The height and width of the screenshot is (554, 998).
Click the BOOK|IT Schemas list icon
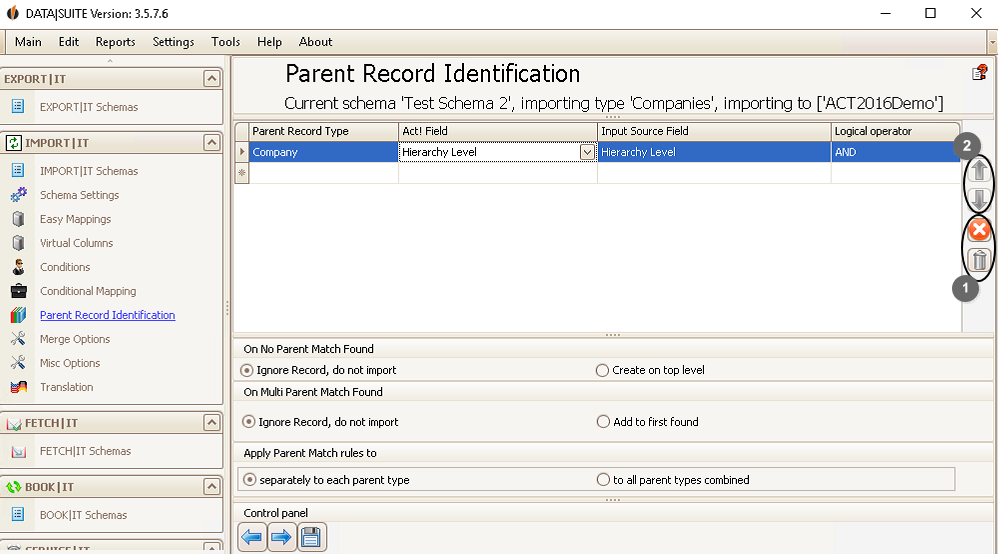tap(18, 514)
